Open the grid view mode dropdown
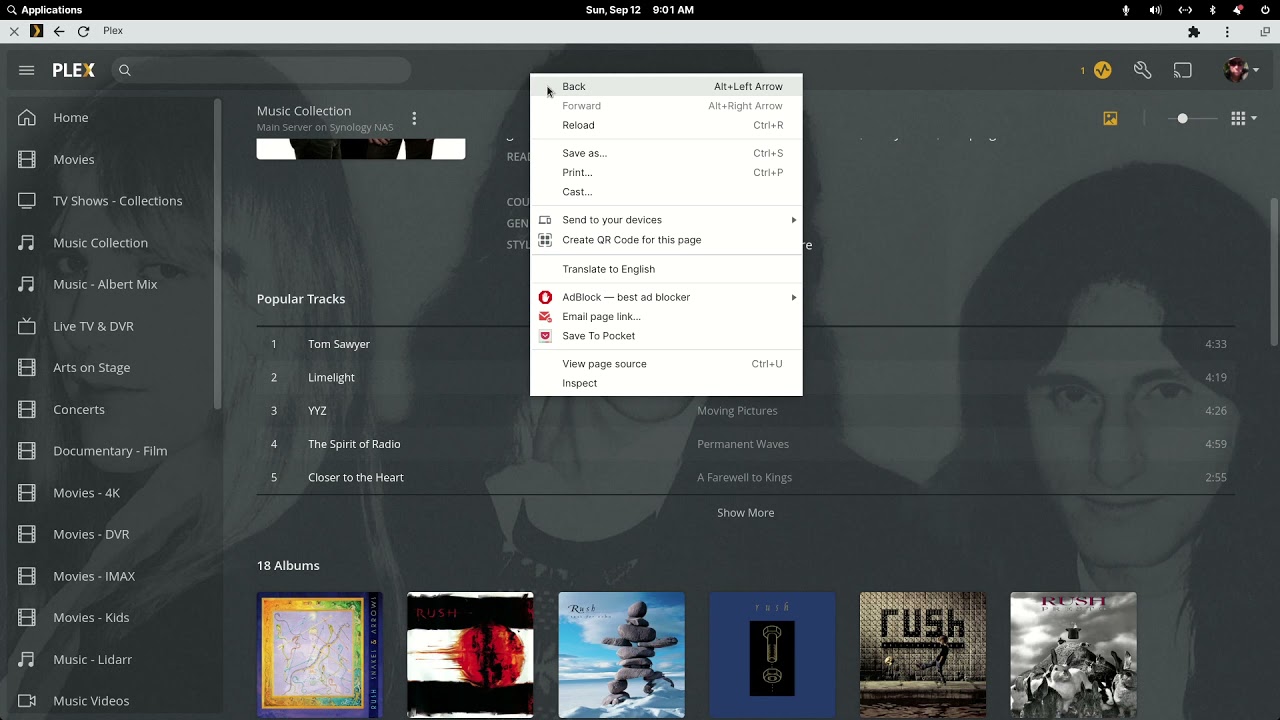1280x720 pixels. coord(1244,118)
